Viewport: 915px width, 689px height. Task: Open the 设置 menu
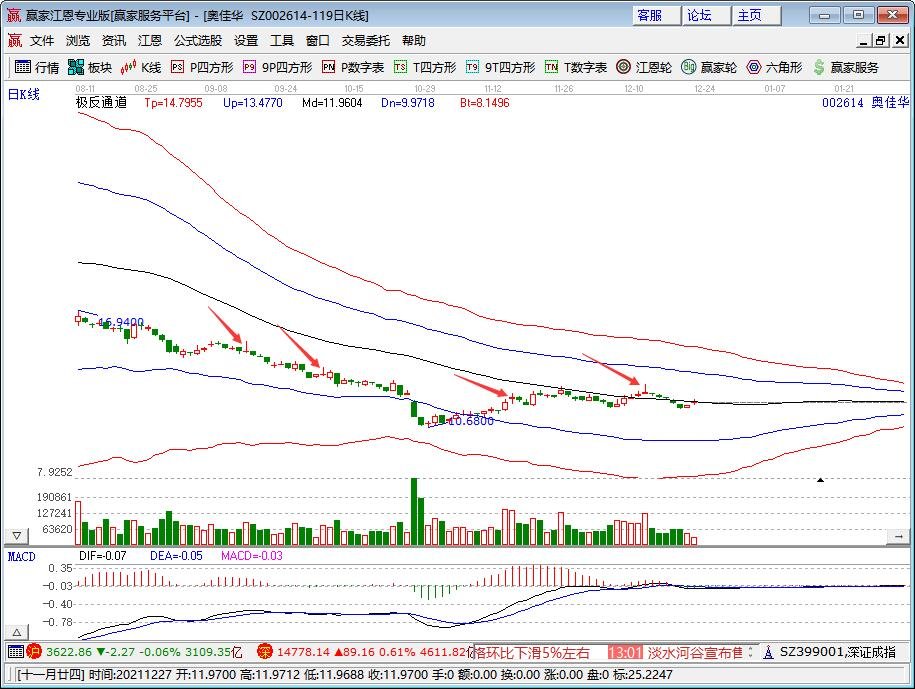click(246, 40)
